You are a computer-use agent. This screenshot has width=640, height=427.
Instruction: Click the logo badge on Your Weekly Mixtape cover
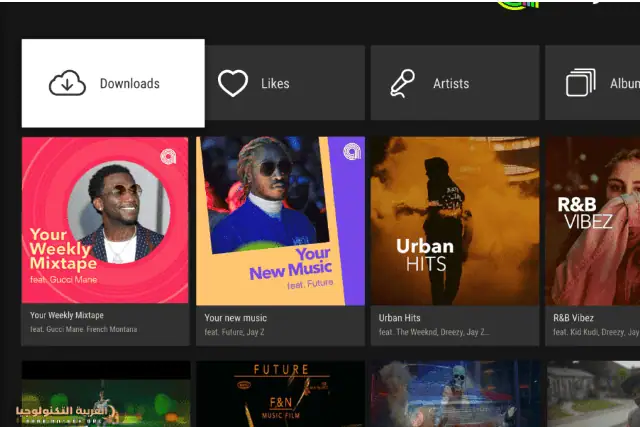click(x=168, y=156)
